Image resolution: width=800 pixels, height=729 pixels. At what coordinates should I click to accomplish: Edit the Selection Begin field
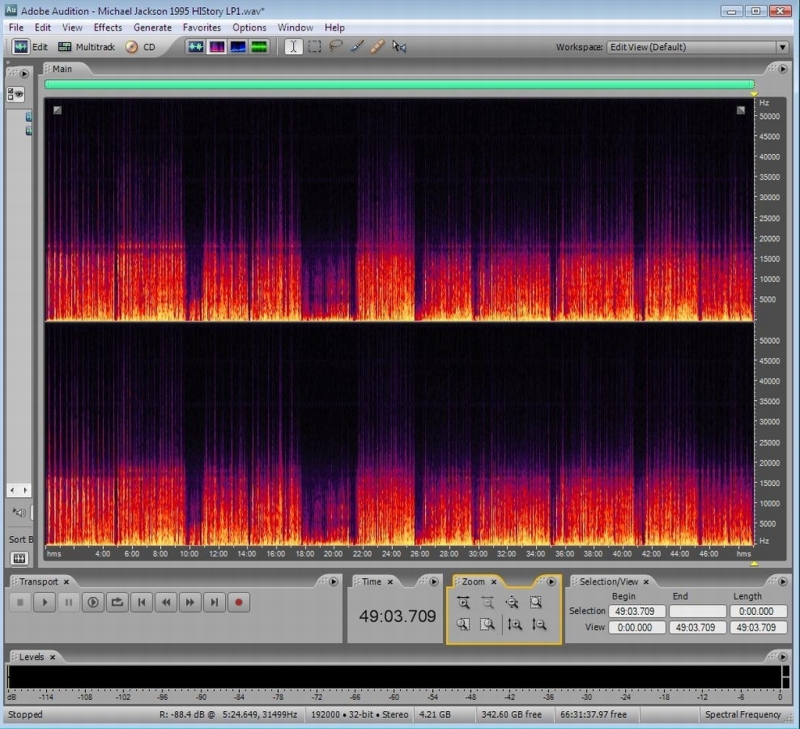pyautogui.click(x=637, y=611)
